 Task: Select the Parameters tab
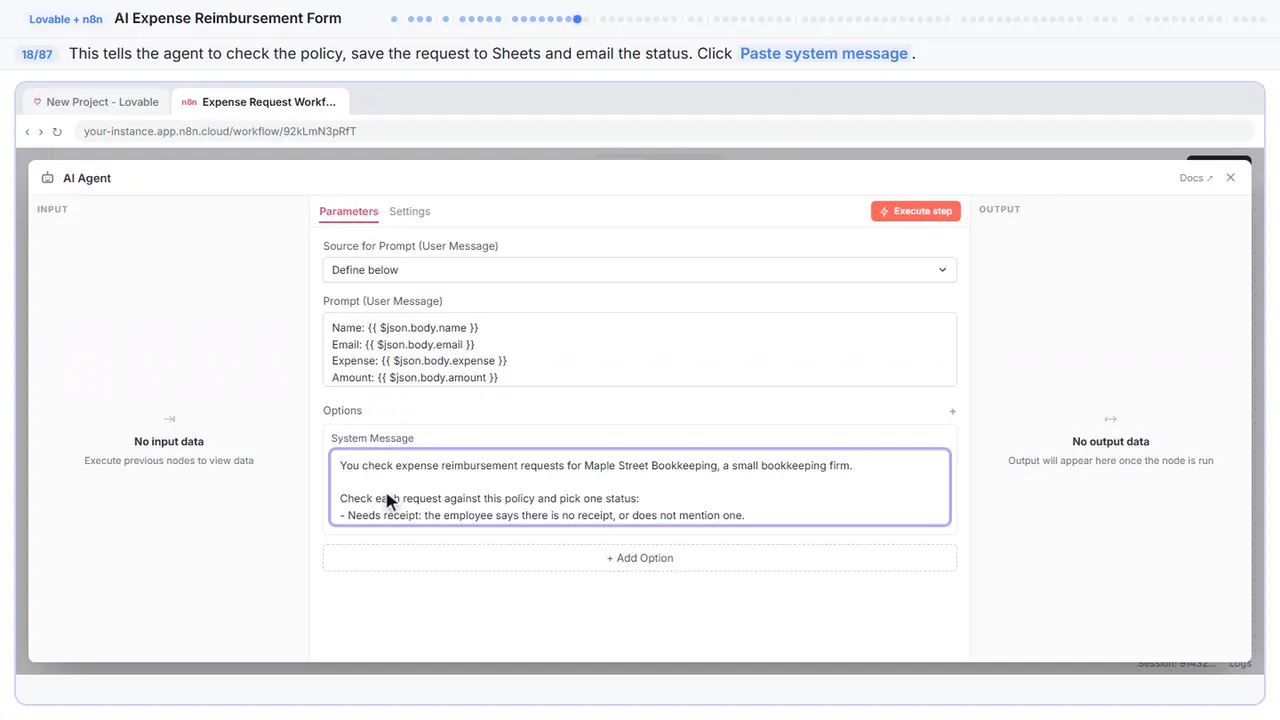pos(349,211)
